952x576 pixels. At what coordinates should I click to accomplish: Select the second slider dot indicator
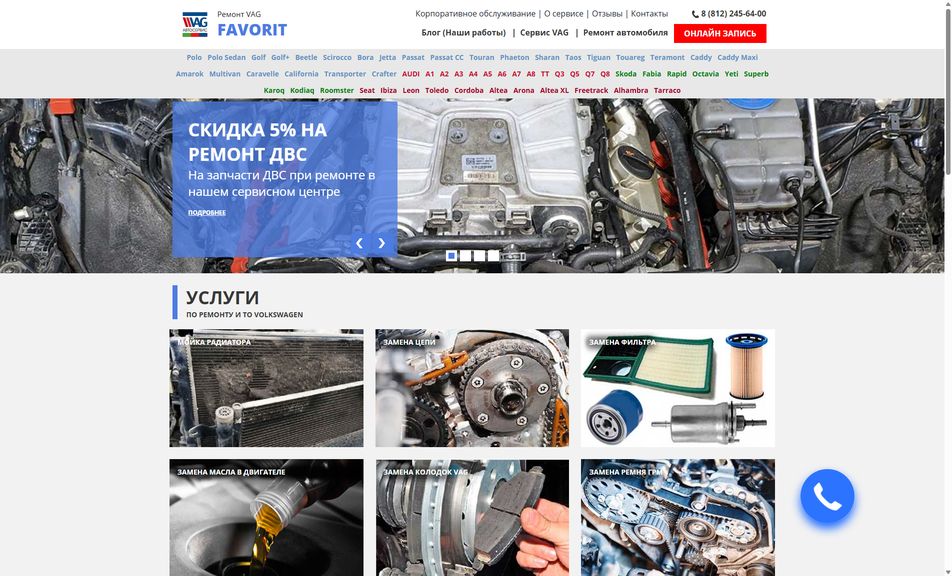[465, 256]
